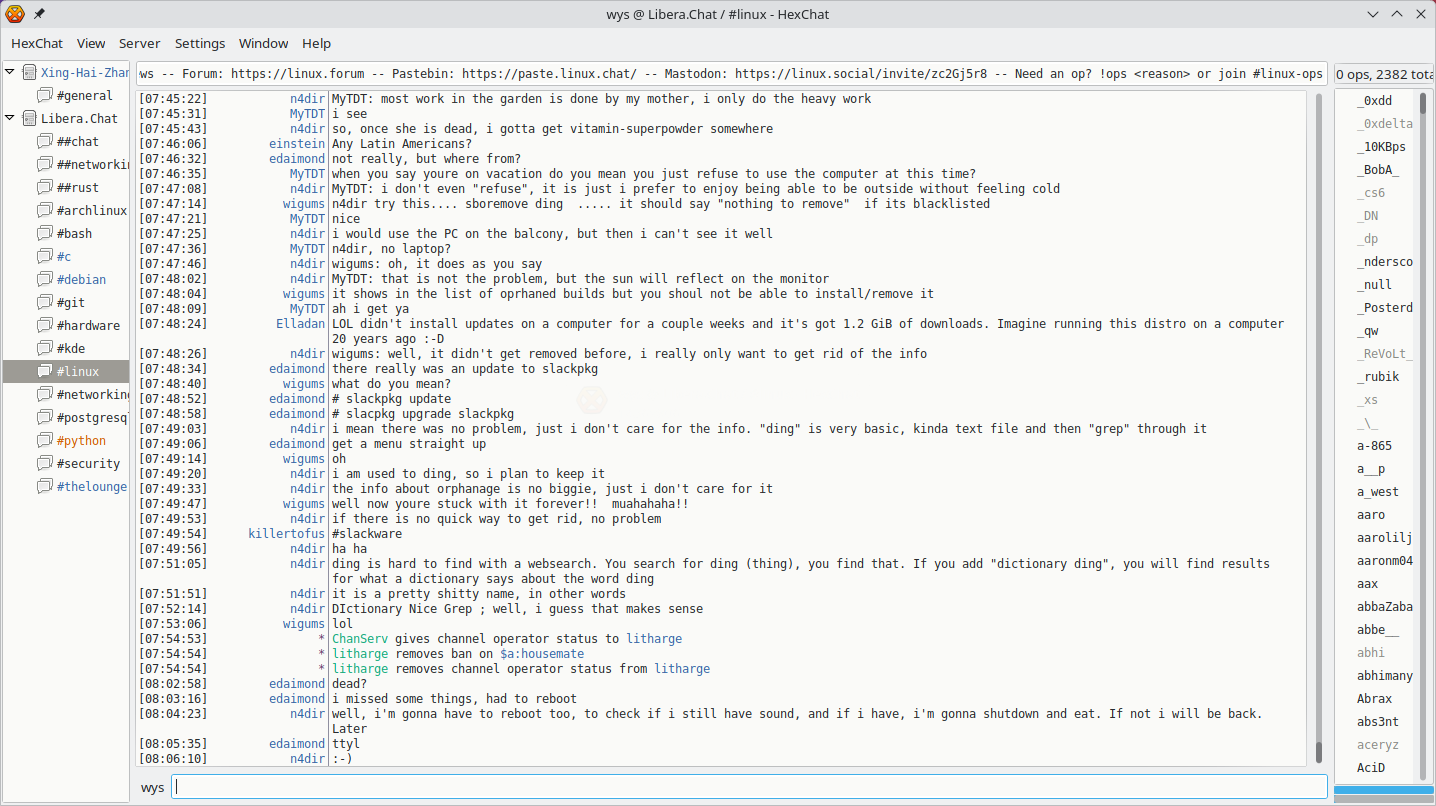This screenshot has height=806, width=1436.
Task: Toggle the pin window icon in title bar
Action: (39, 14)
